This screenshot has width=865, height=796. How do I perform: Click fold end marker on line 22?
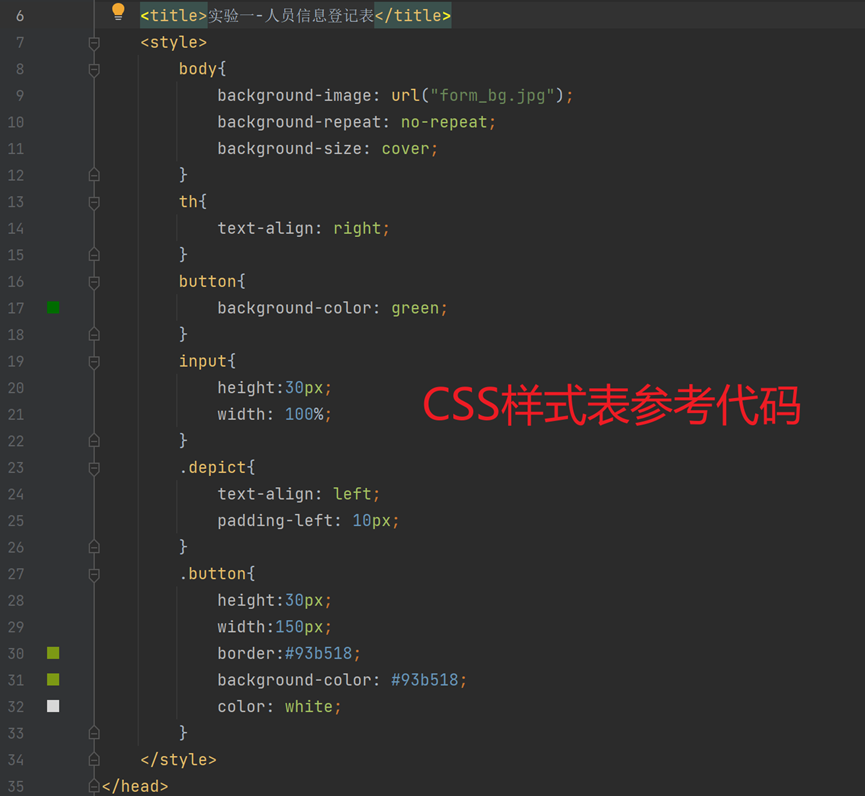pos(94,441)
